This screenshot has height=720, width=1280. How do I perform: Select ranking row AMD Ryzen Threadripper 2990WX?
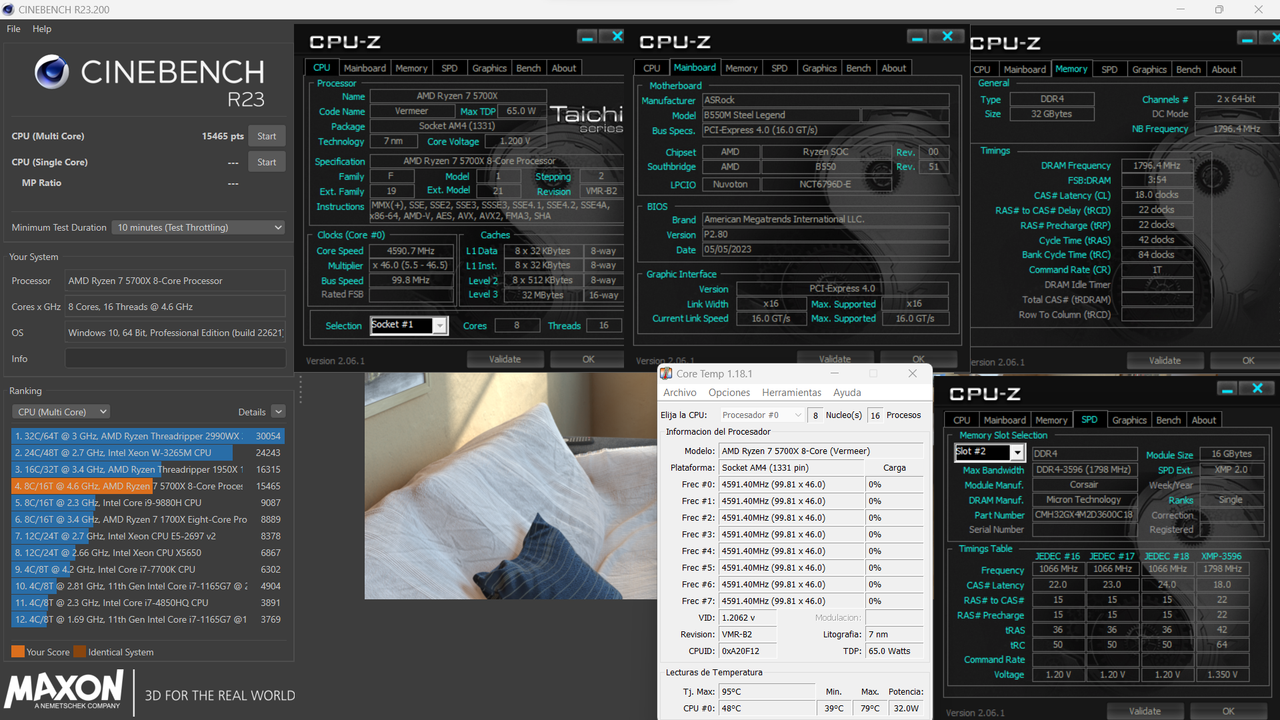(x=148, y=436)
